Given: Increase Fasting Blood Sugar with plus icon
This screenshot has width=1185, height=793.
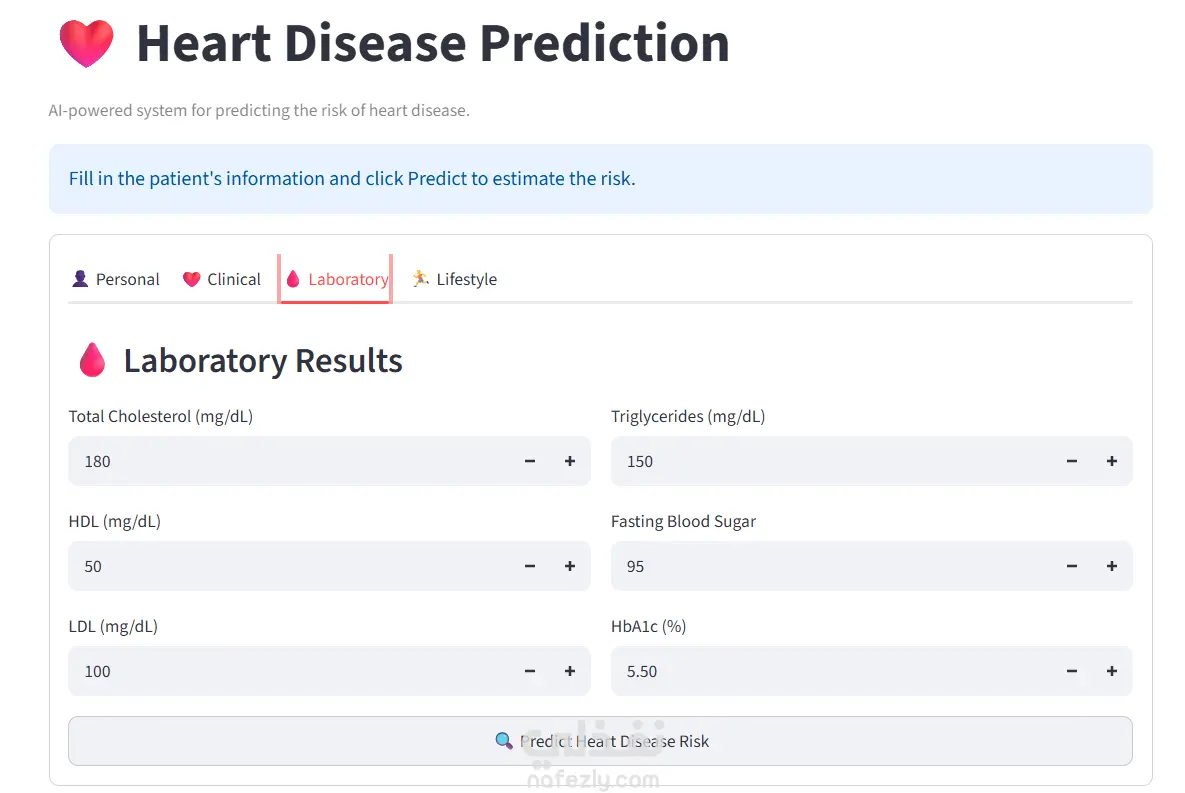Looking at the screenshot, I should click(1112, 566).
